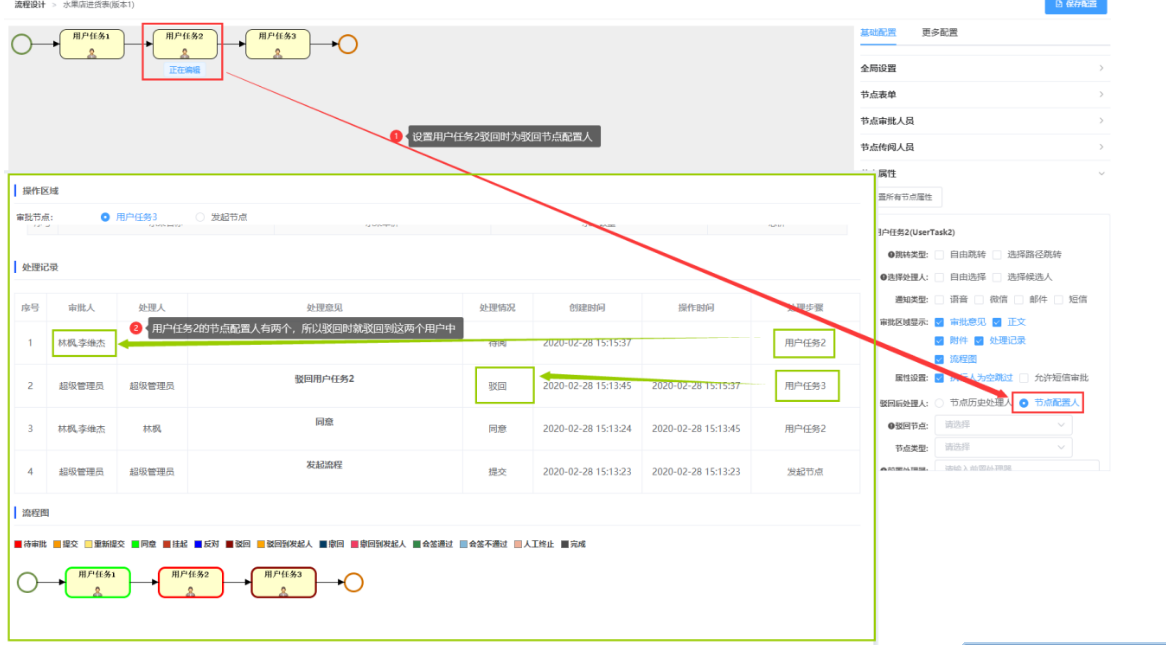Screen dimensions: 1166x645
Task: Check the 选择候选人 checkbox
Action: [997, 277]
